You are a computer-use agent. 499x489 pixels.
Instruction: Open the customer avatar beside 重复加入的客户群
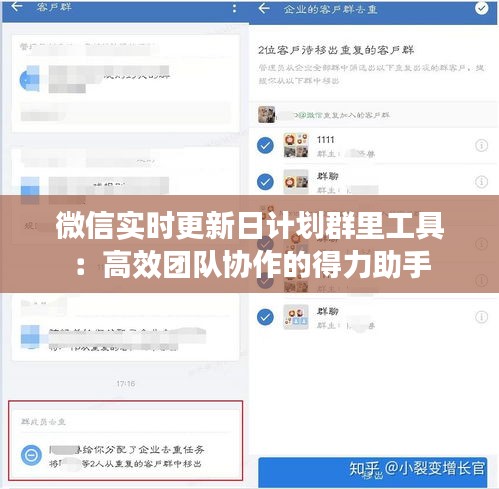tap(266, 115)
